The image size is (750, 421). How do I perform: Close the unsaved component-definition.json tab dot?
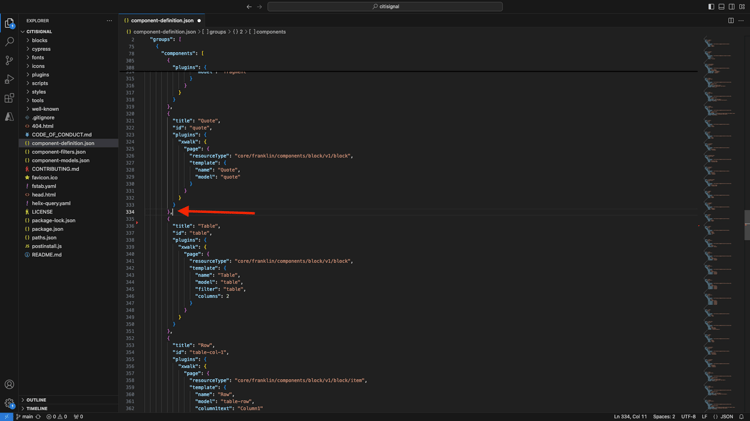(x=199, y=21)
